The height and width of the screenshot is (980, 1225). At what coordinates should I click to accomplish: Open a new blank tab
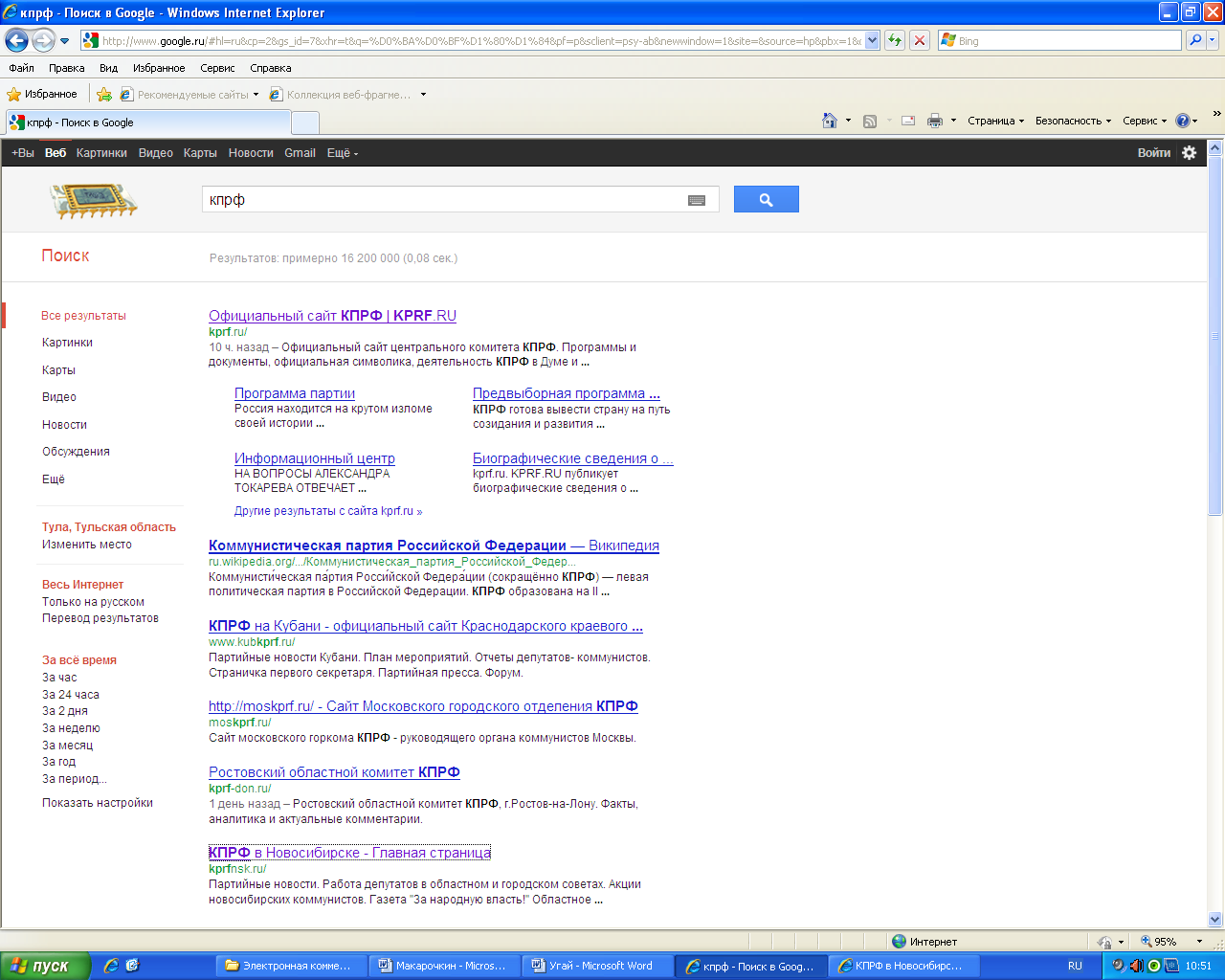coord(304,122)
